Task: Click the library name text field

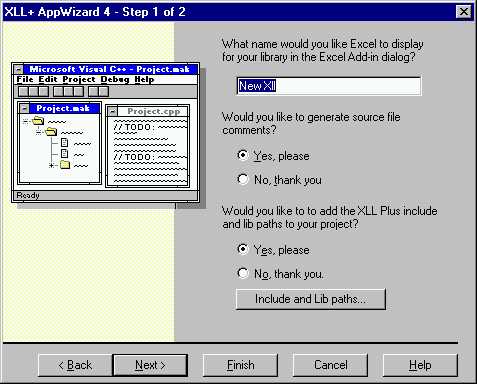Action: click(329, 86)
